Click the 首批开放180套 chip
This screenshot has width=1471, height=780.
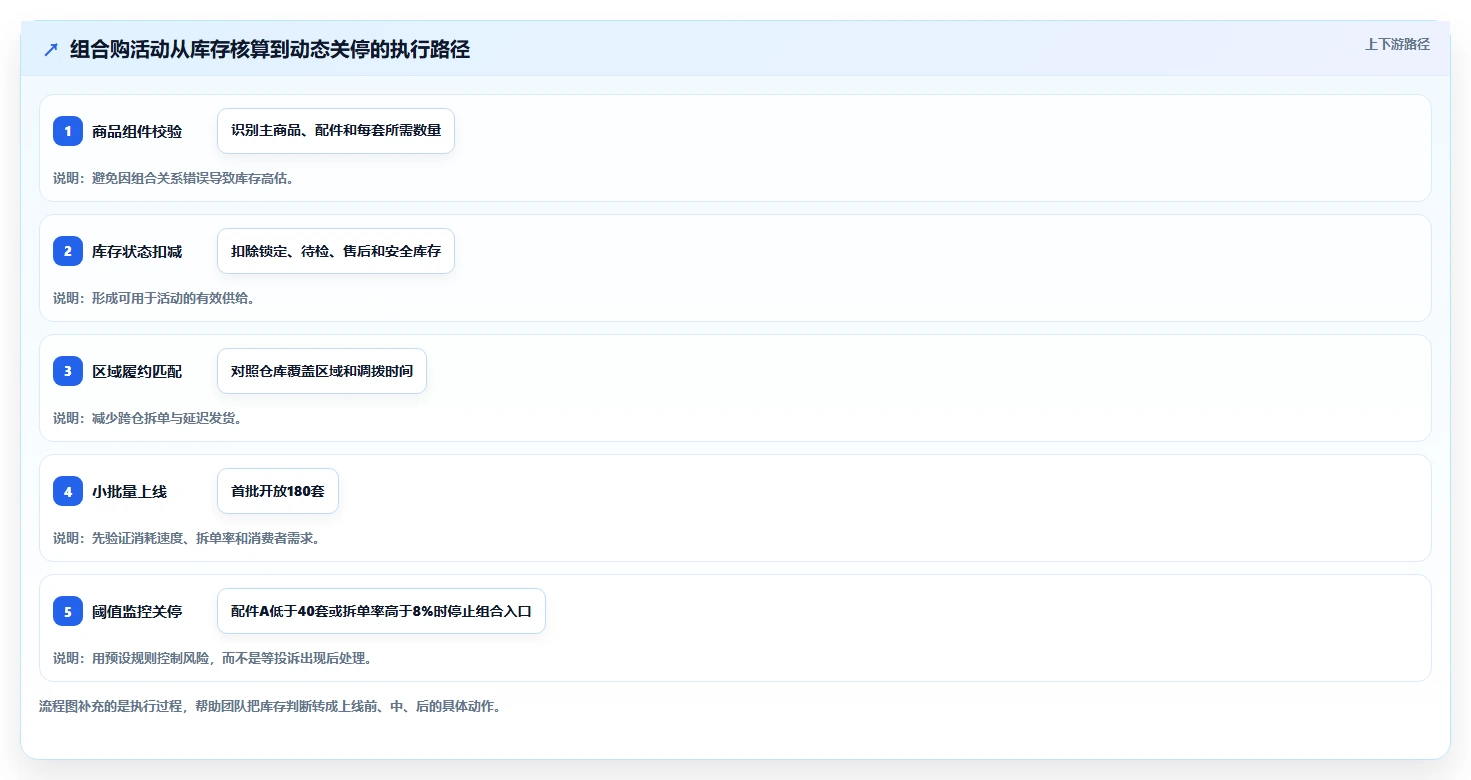[x=278, y=491]
